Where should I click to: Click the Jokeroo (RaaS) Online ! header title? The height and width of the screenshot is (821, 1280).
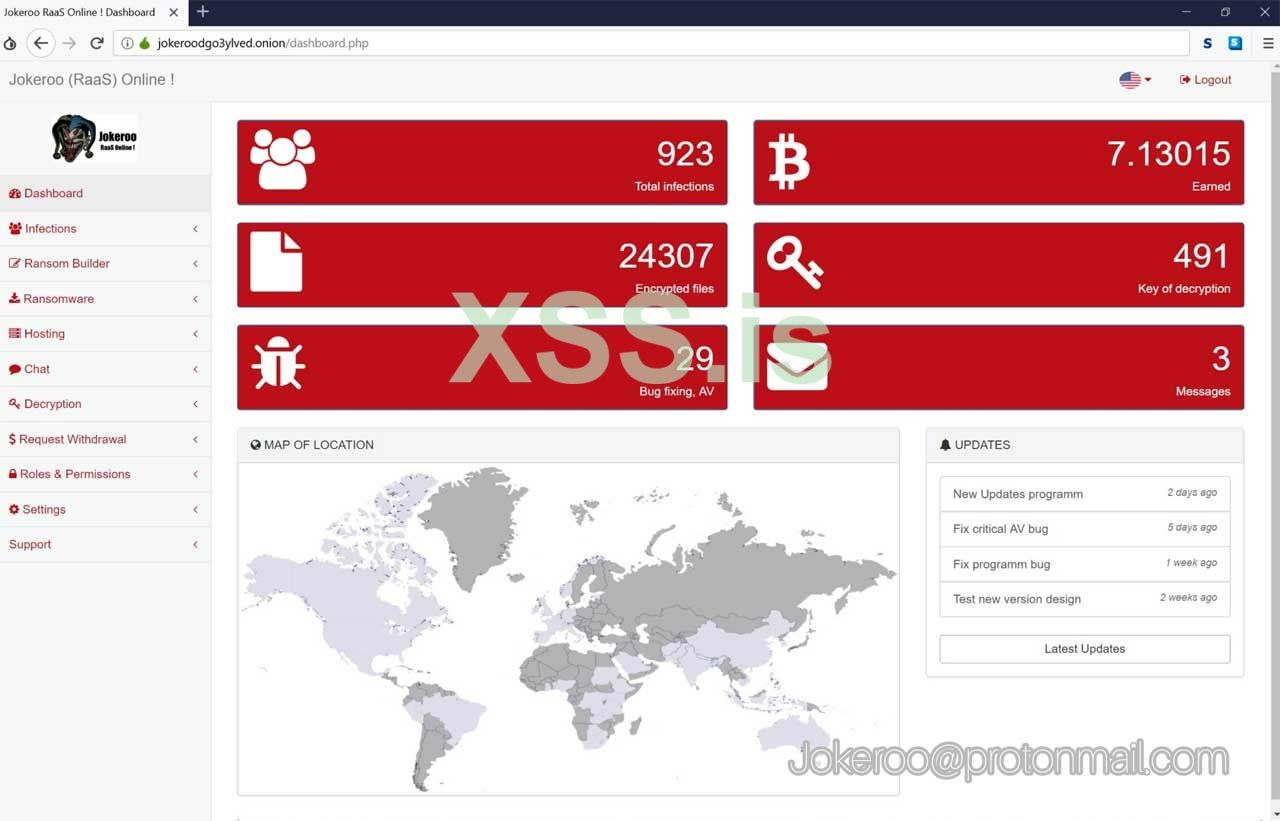click(92, 80)
